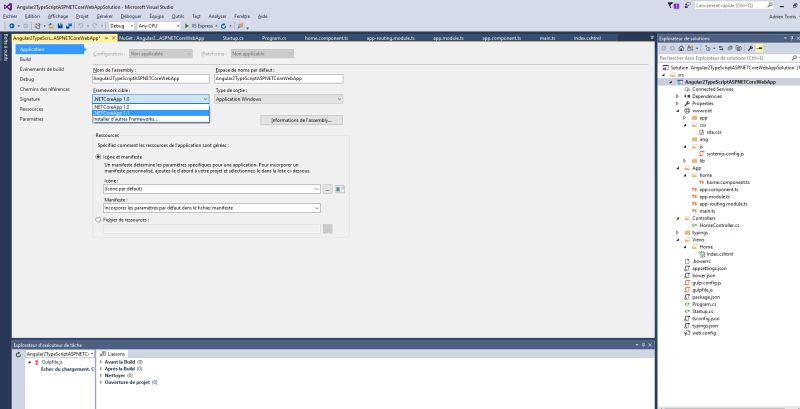Open the Manifeste dropdown
The height and width of the screenshot is (409, 800).
212,208
